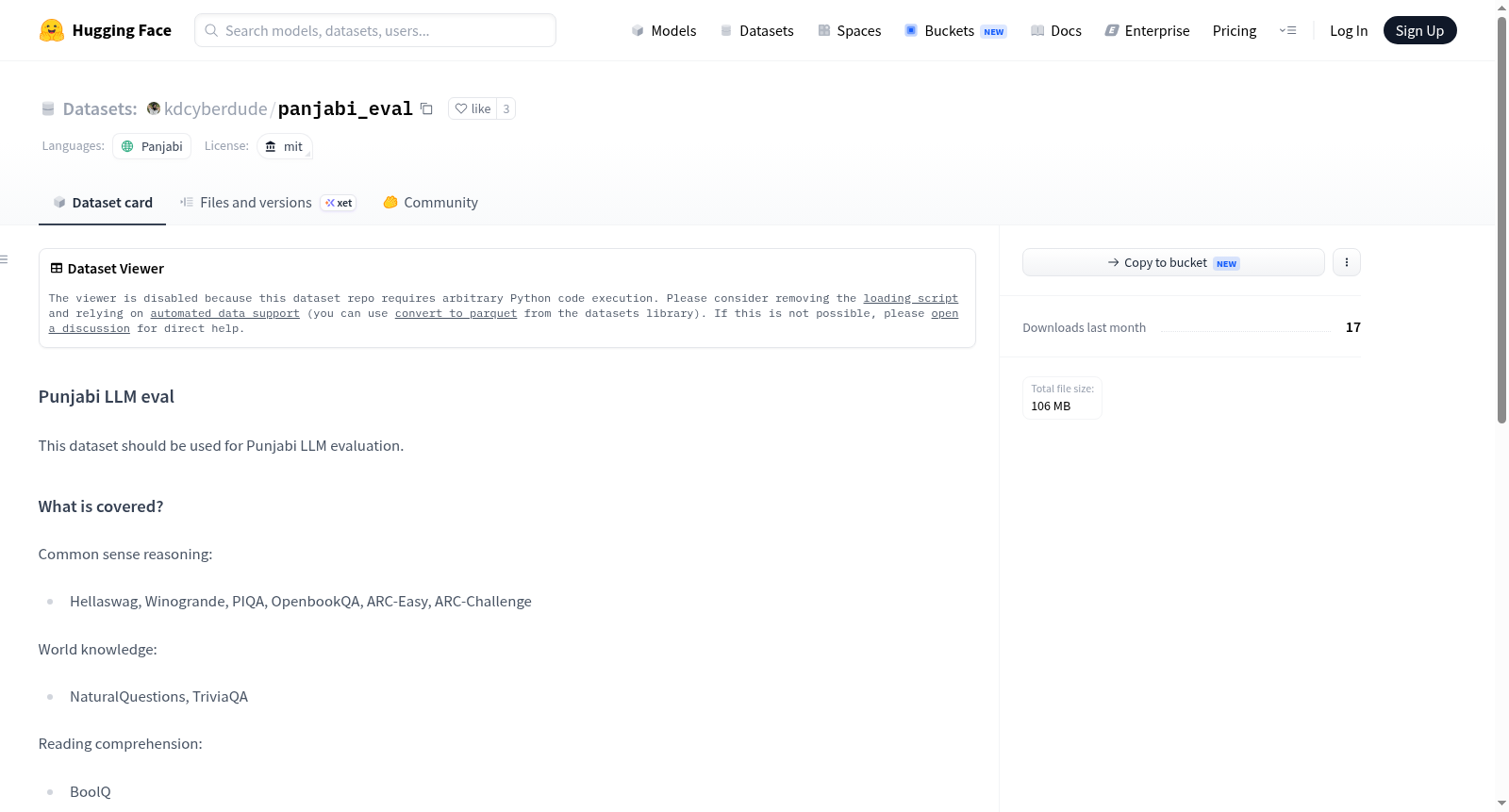Click the NaturalQuestions, TriviaQA list item
Image resolution: width=1509 pixels, height=812 pixels.
click(x=158, y=696)
